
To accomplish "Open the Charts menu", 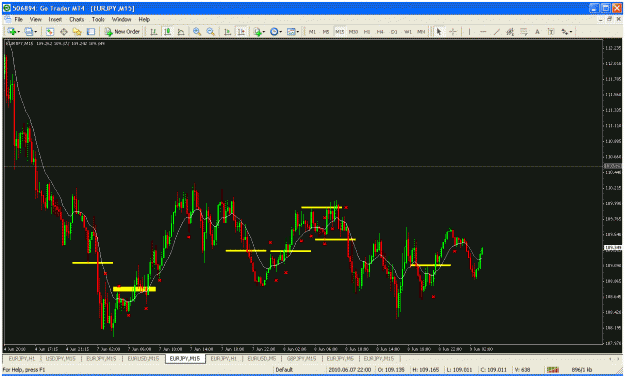I will pos(77,19).
